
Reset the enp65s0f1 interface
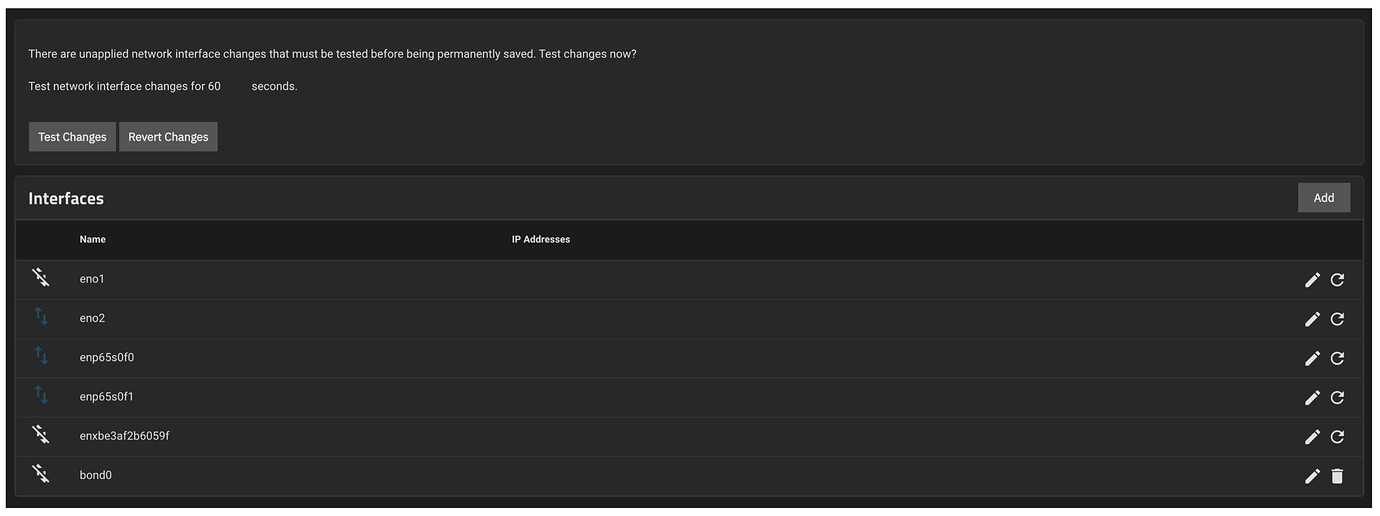pyautogui.click(x=1337, y=398)
